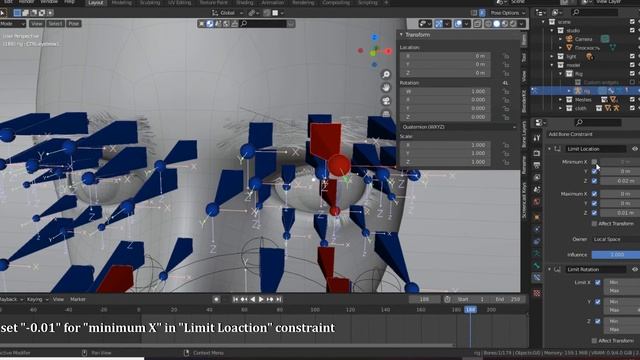Click the Add Bone Constraint button
Viewport: 640px width, 360px height.
point(593,134)
